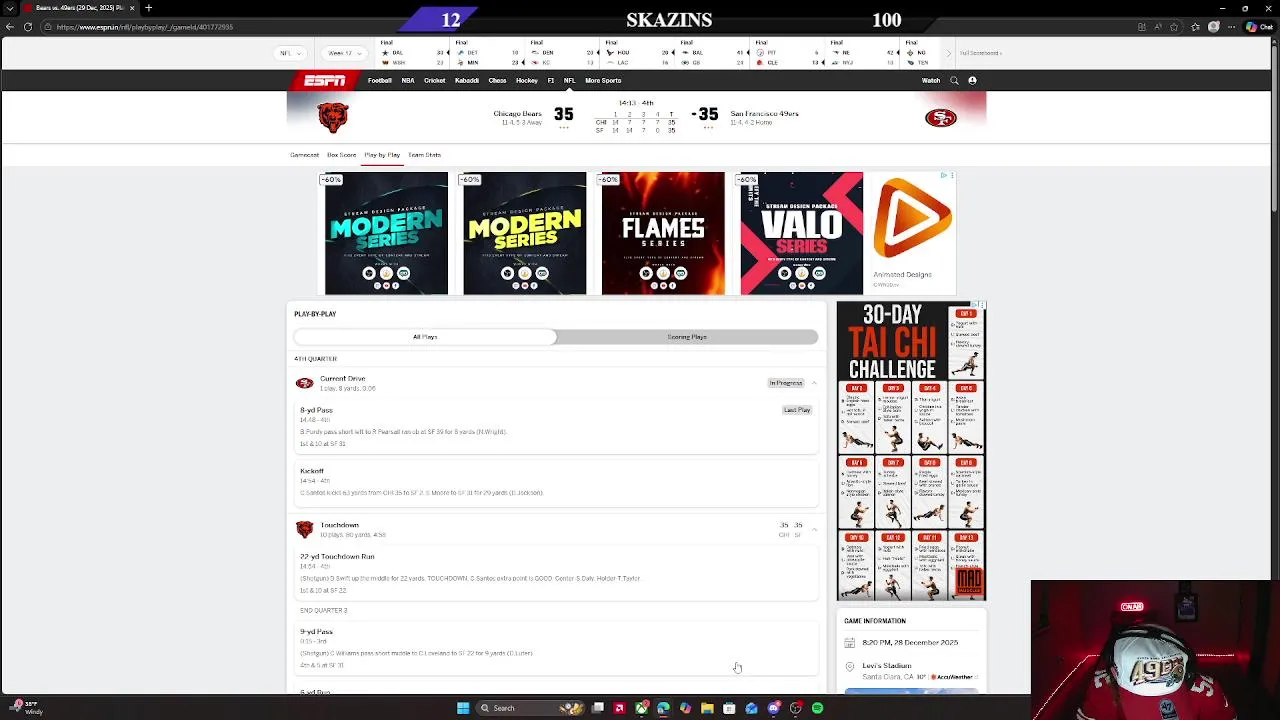Screen dimensions: 1280x720
Task: Click the Chicago Bears logo in header
Action: (333, 117)
